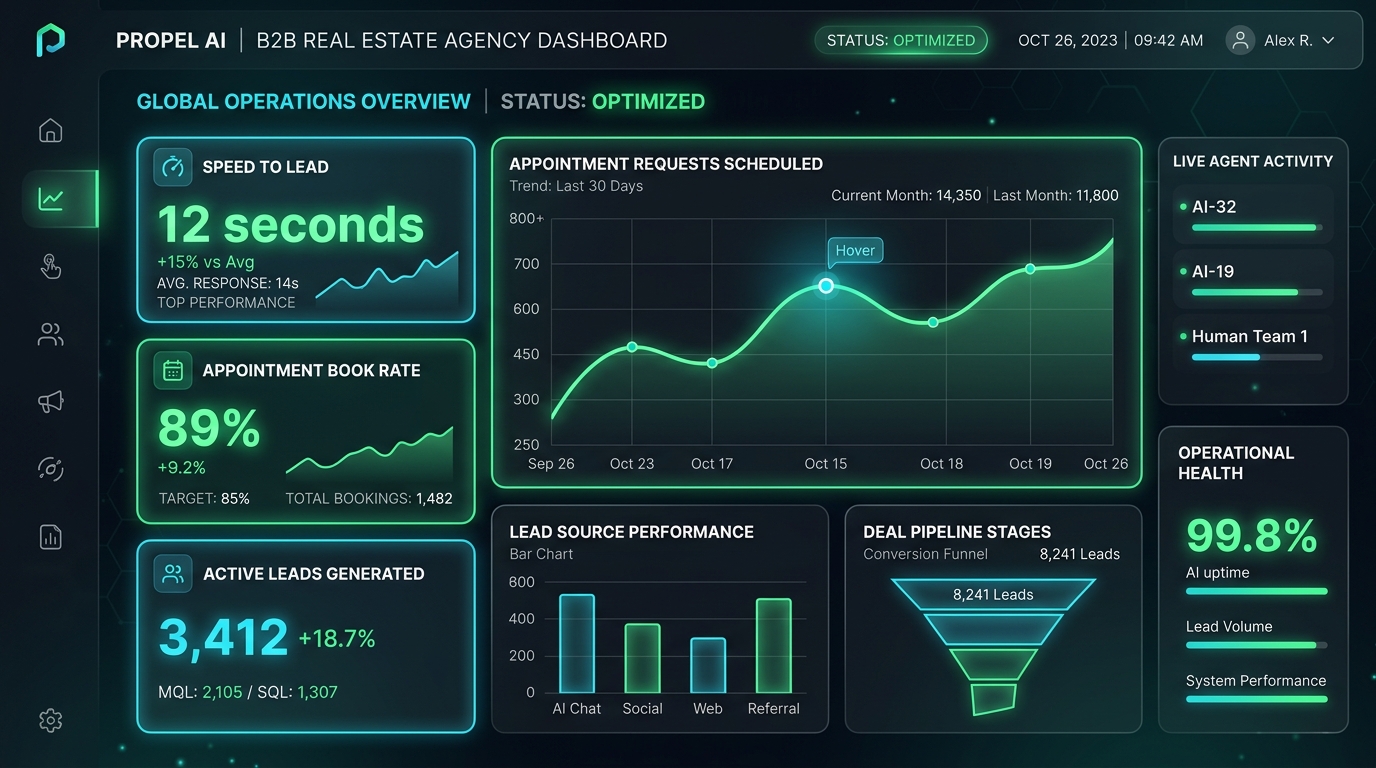Click the Web bar in chart
Screen dimensions: 1376x768
pyautogui.click(x=708, y=665)
